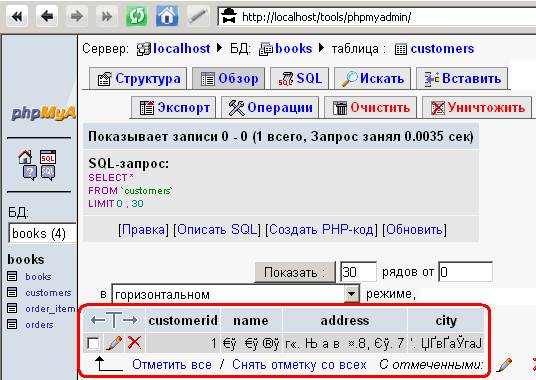Reload the page with green refresh icon
Image resolution: width=536 pixels, height=380 pixels.
[137, 16]
